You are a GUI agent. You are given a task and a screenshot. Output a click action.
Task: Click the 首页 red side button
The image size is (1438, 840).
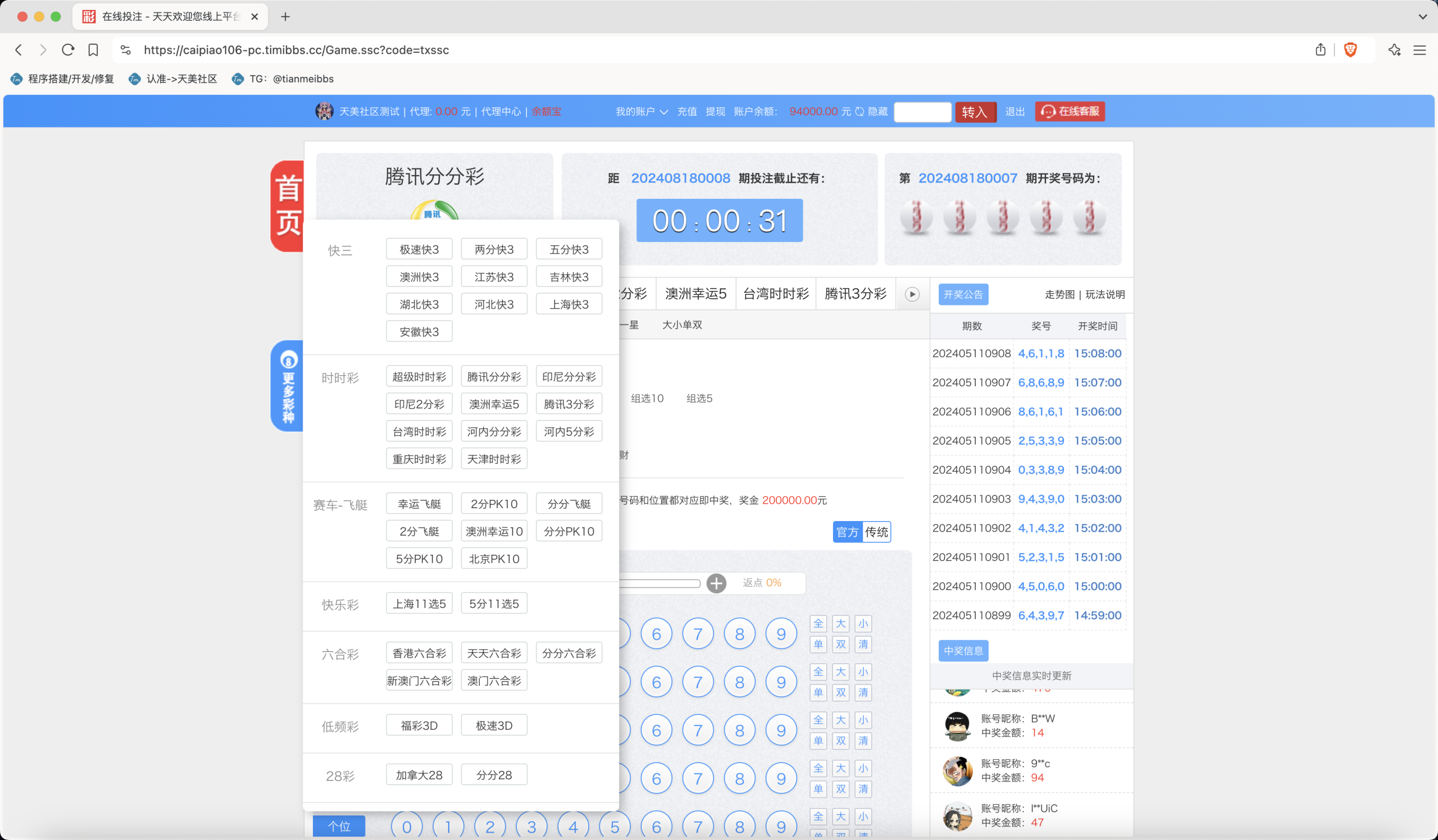point(287,206)
